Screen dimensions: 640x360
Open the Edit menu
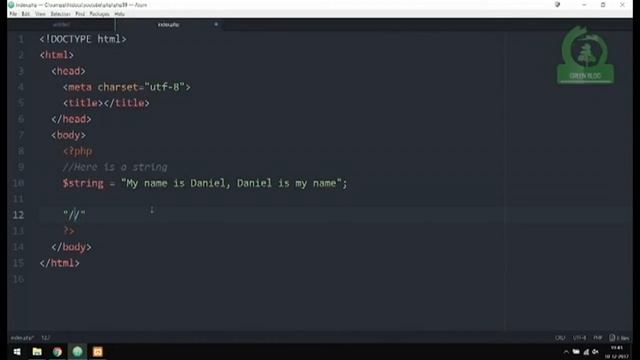25,14
